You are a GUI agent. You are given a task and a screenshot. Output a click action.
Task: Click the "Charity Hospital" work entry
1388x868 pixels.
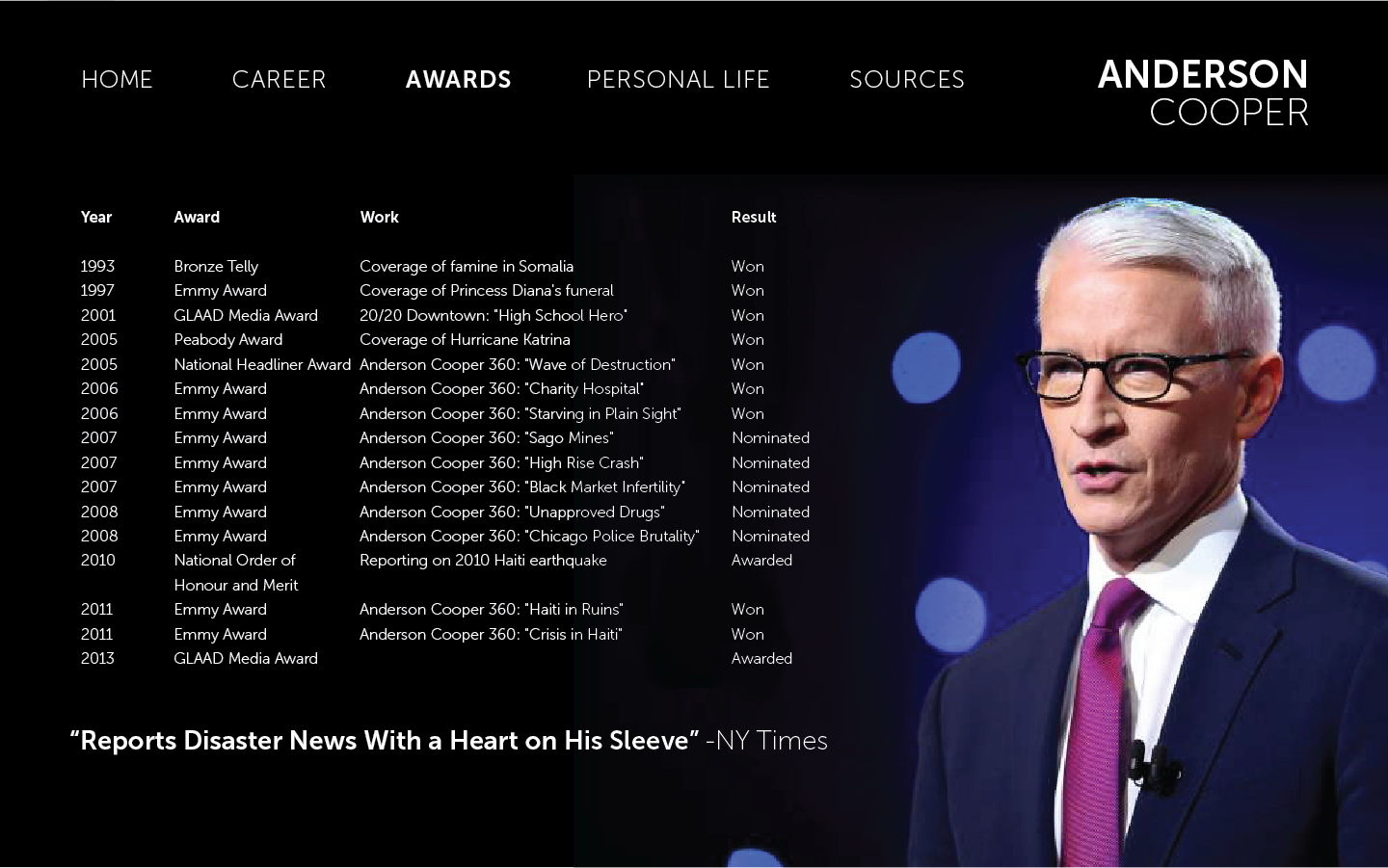pos(502,388)
